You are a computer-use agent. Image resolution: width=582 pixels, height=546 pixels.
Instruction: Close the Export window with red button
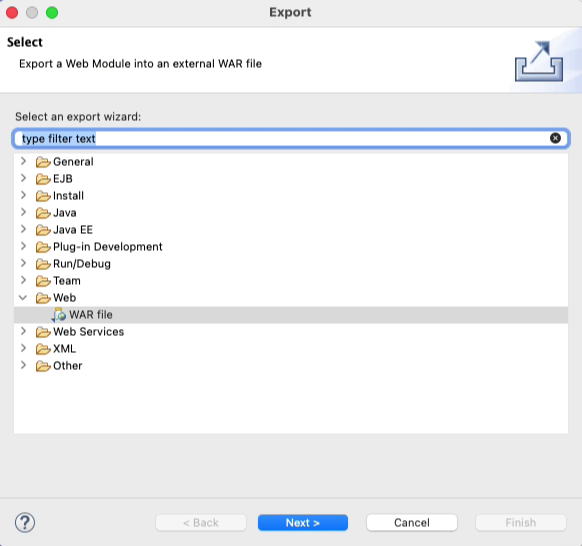pos(12,13)
